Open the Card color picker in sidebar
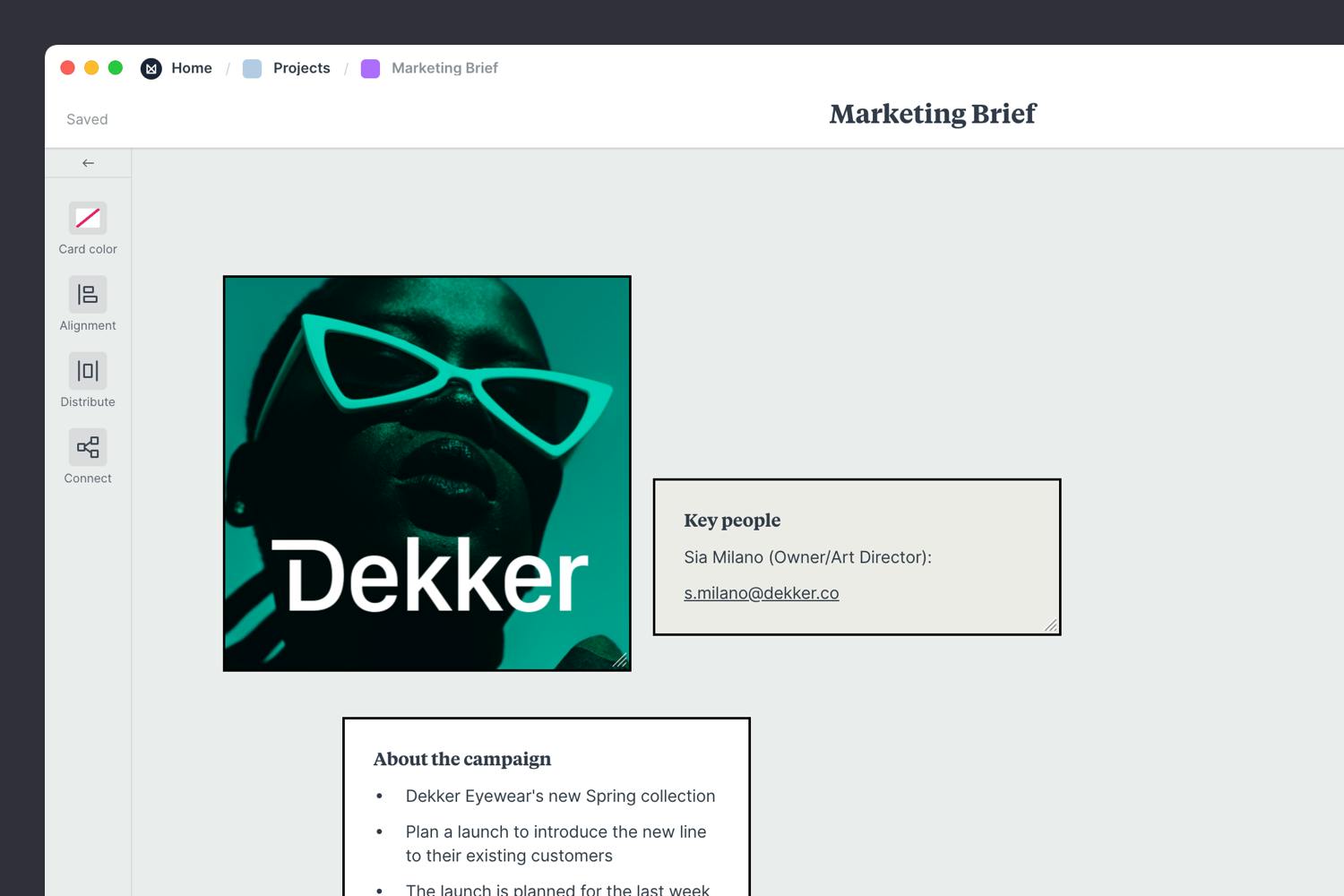 (87, 217)
